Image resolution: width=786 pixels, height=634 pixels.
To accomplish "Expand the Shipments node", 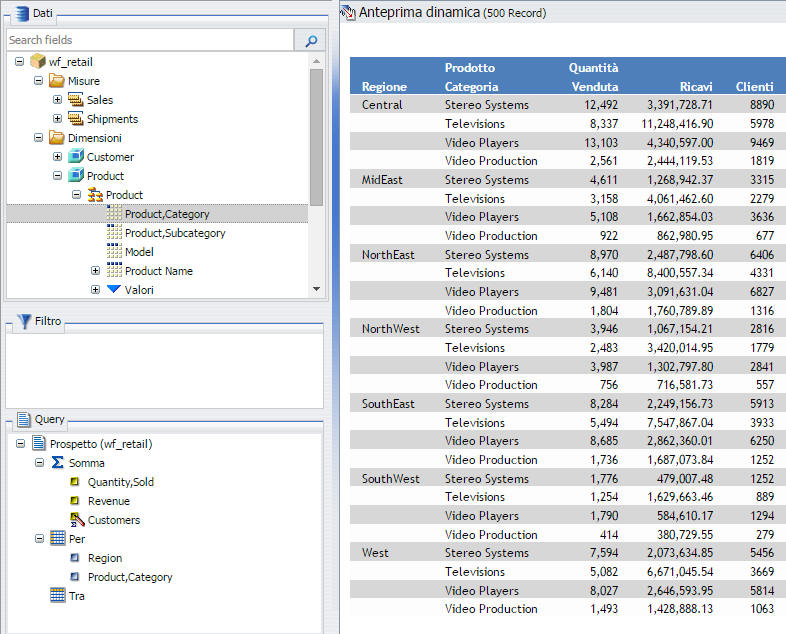I will pos(58,119).
